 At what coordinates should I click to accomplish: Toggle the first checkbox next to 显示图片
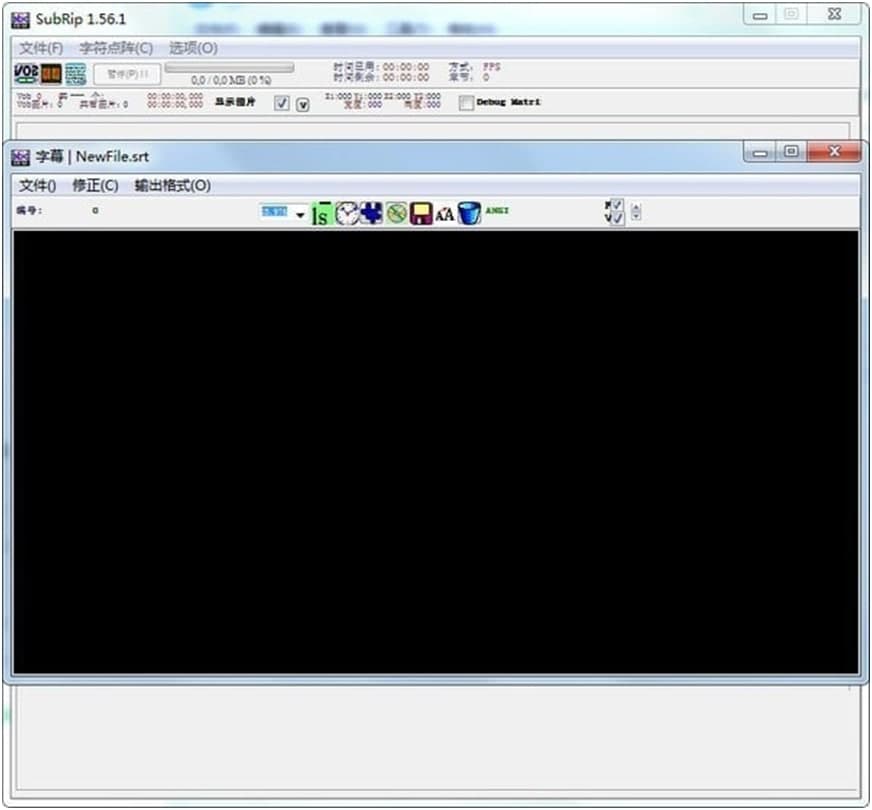(x=283, y=103)
